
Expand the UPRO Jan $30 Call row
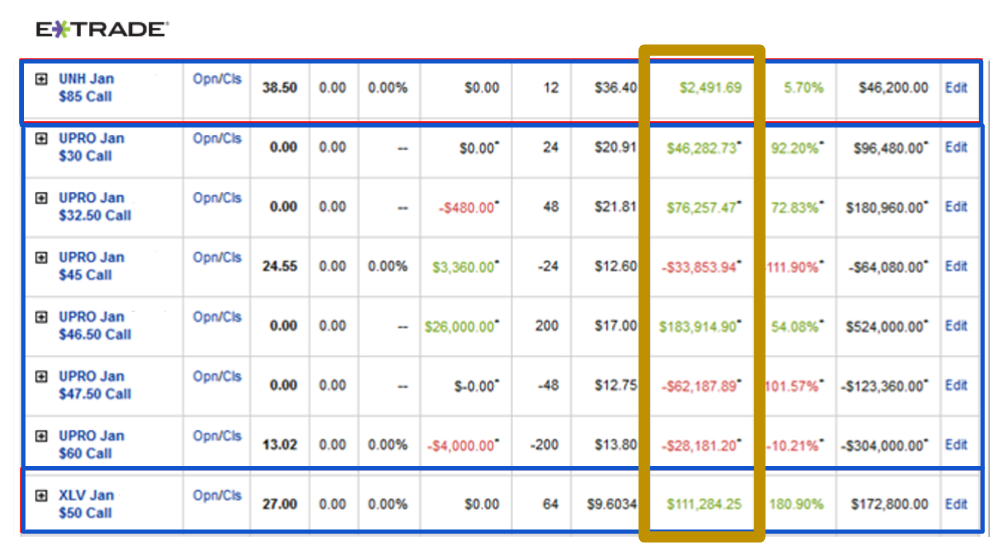tap(41, 139)
